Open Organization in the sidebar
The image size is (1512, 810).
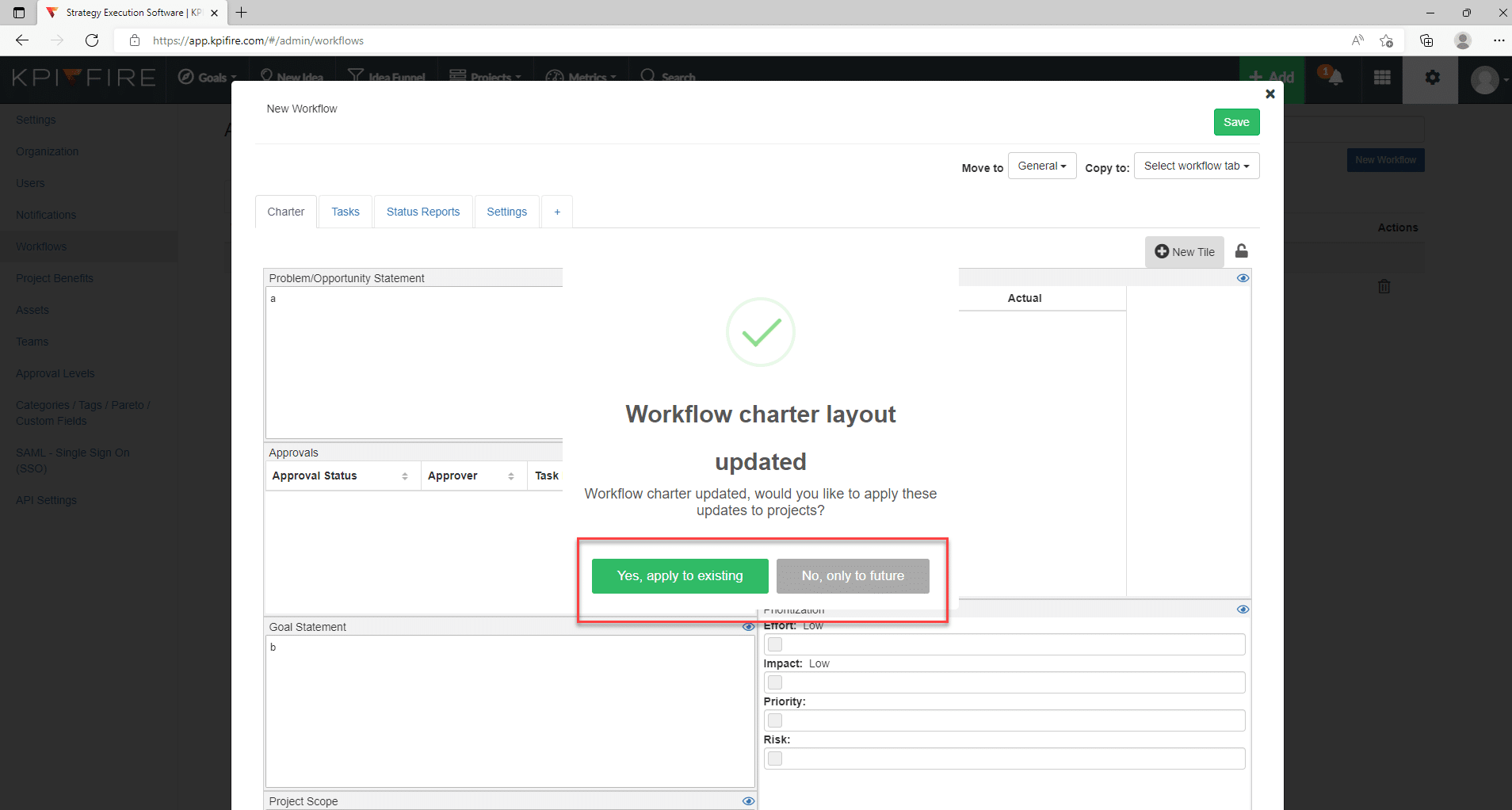pyautogui.click(x=47, y=151)
